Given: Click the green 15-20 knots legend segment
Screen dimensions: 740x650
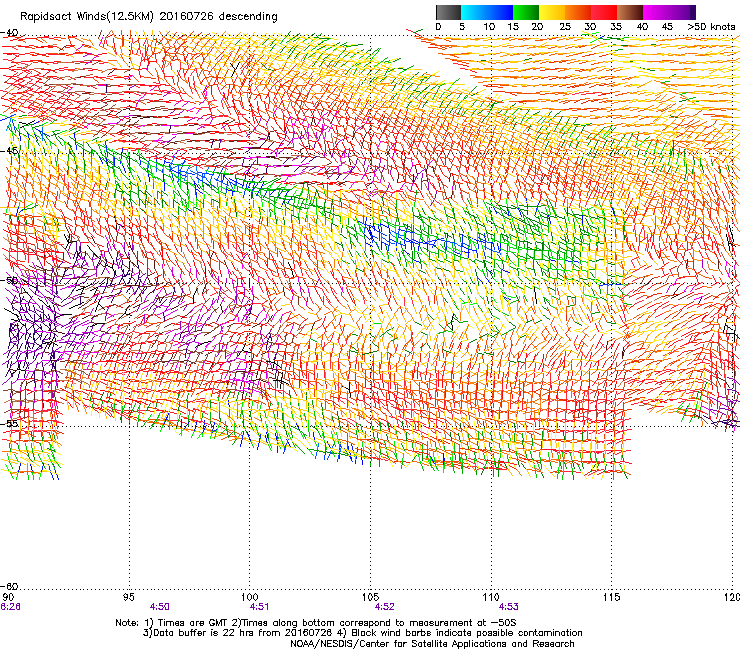Looking at the screenshot, I should (526, 12).
